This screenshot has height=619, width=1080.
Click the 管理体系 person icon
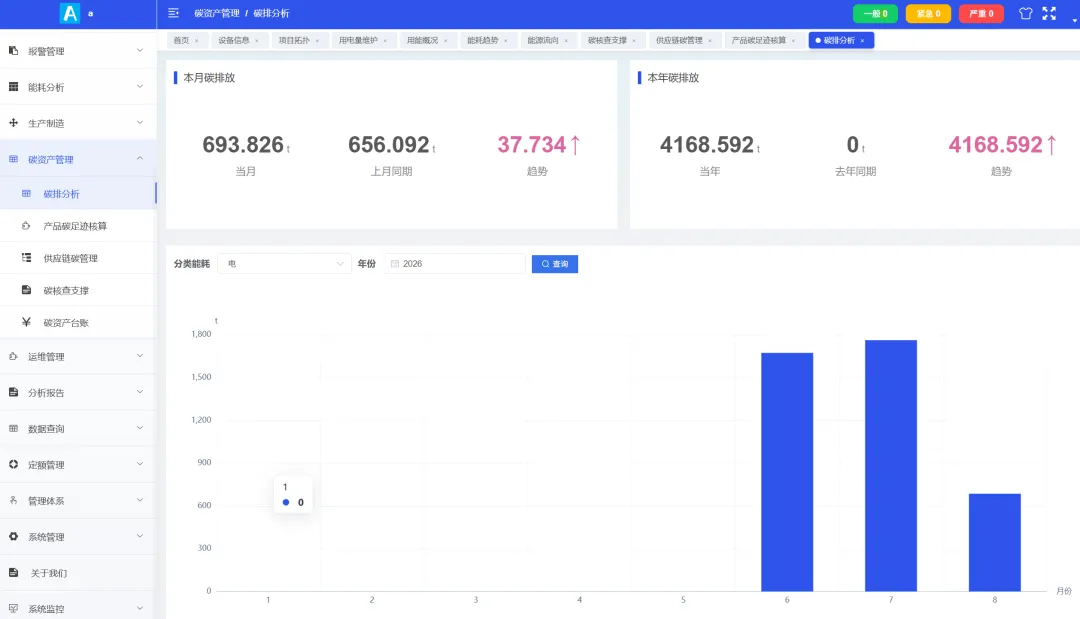(x=13, y=501)
